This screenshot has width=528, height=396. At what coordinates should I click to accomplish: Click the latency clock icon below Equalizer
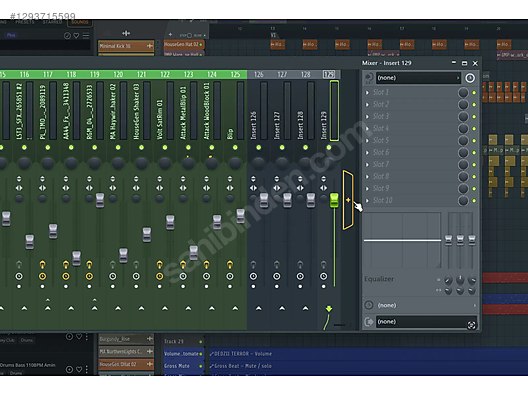pyautogui.click(x=369, y=305)
